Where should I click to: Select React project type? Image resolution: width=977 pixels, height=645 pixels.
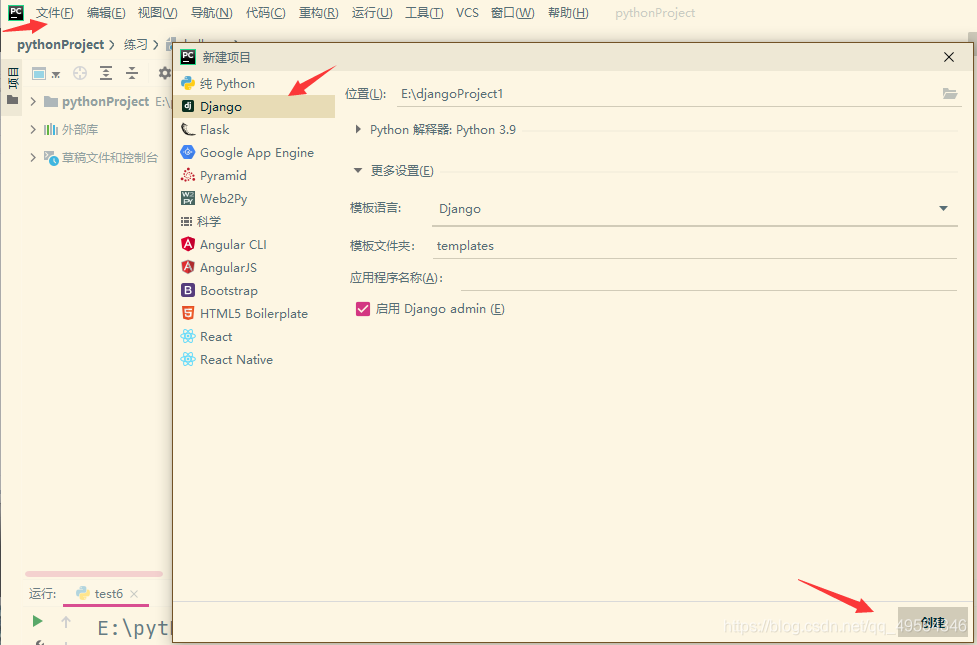click(x=254, y=337)
